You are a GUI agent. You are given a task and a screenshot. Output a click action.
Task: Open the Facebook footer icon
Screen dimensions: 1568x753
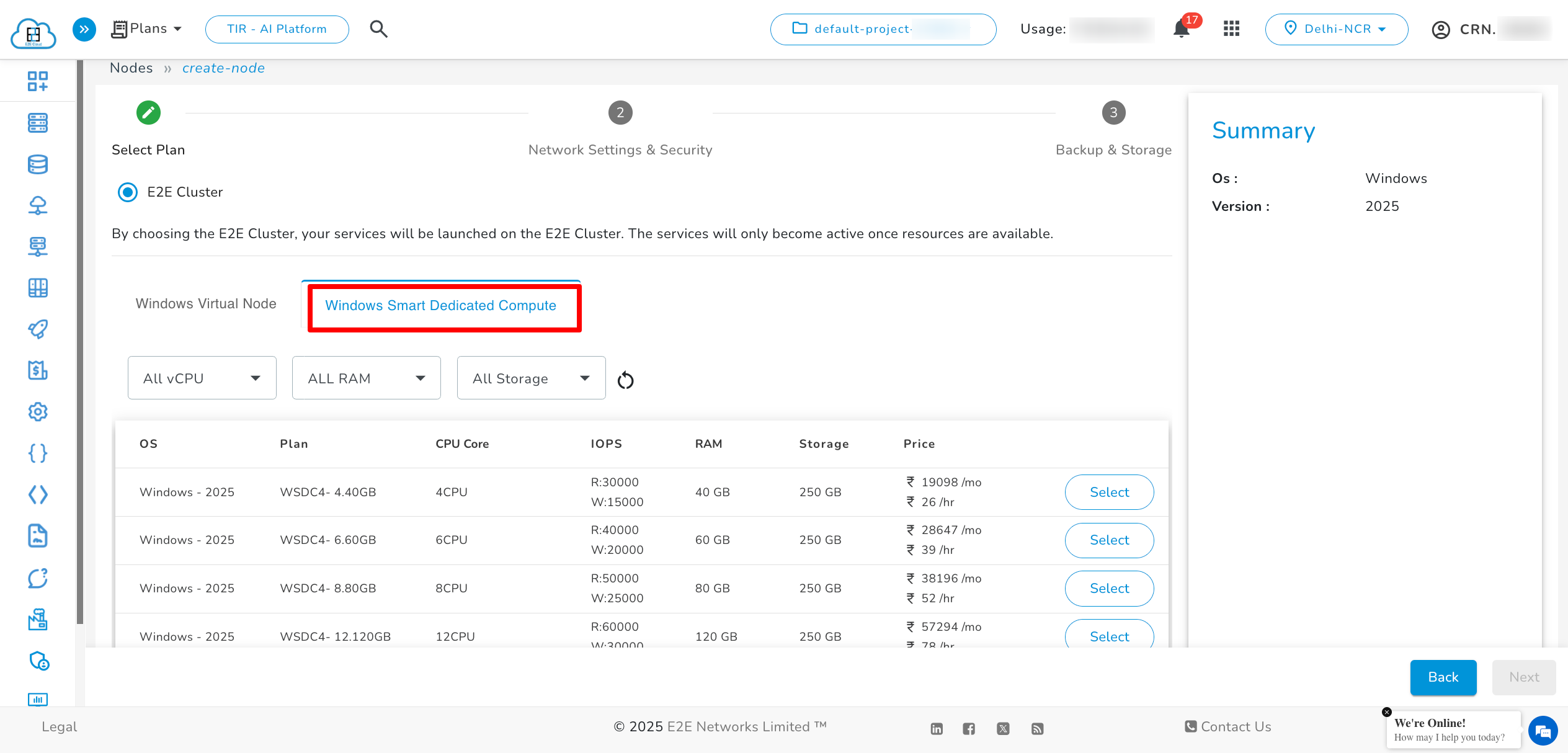pyautogui.click(x=969, y=729)
